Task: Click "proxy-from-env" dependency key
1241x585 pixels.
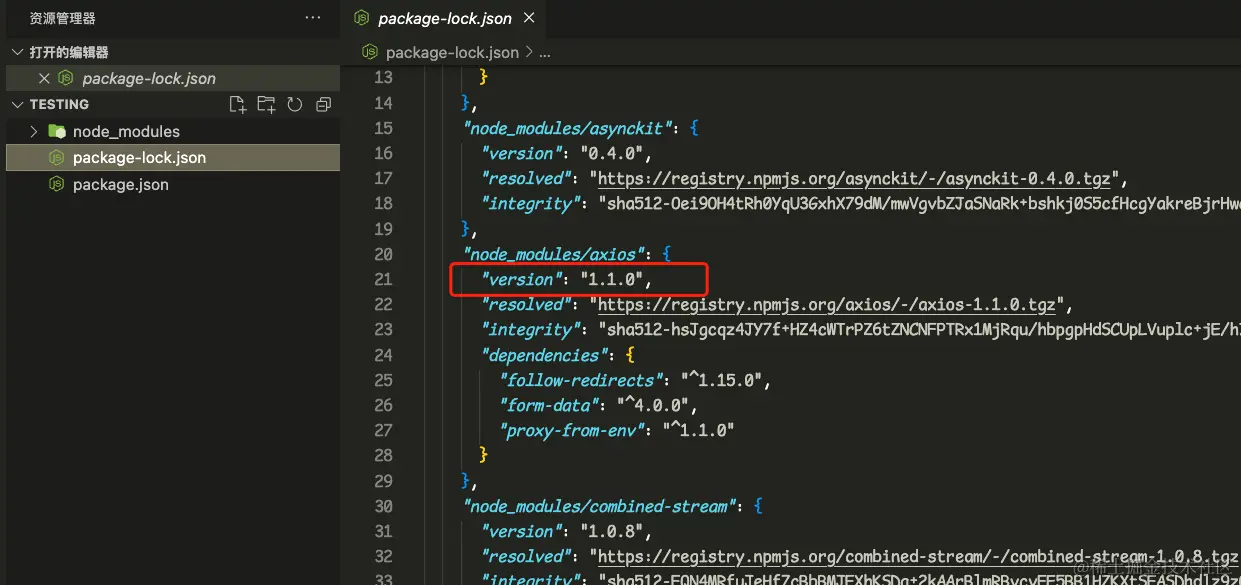Action: coord(572,431)
